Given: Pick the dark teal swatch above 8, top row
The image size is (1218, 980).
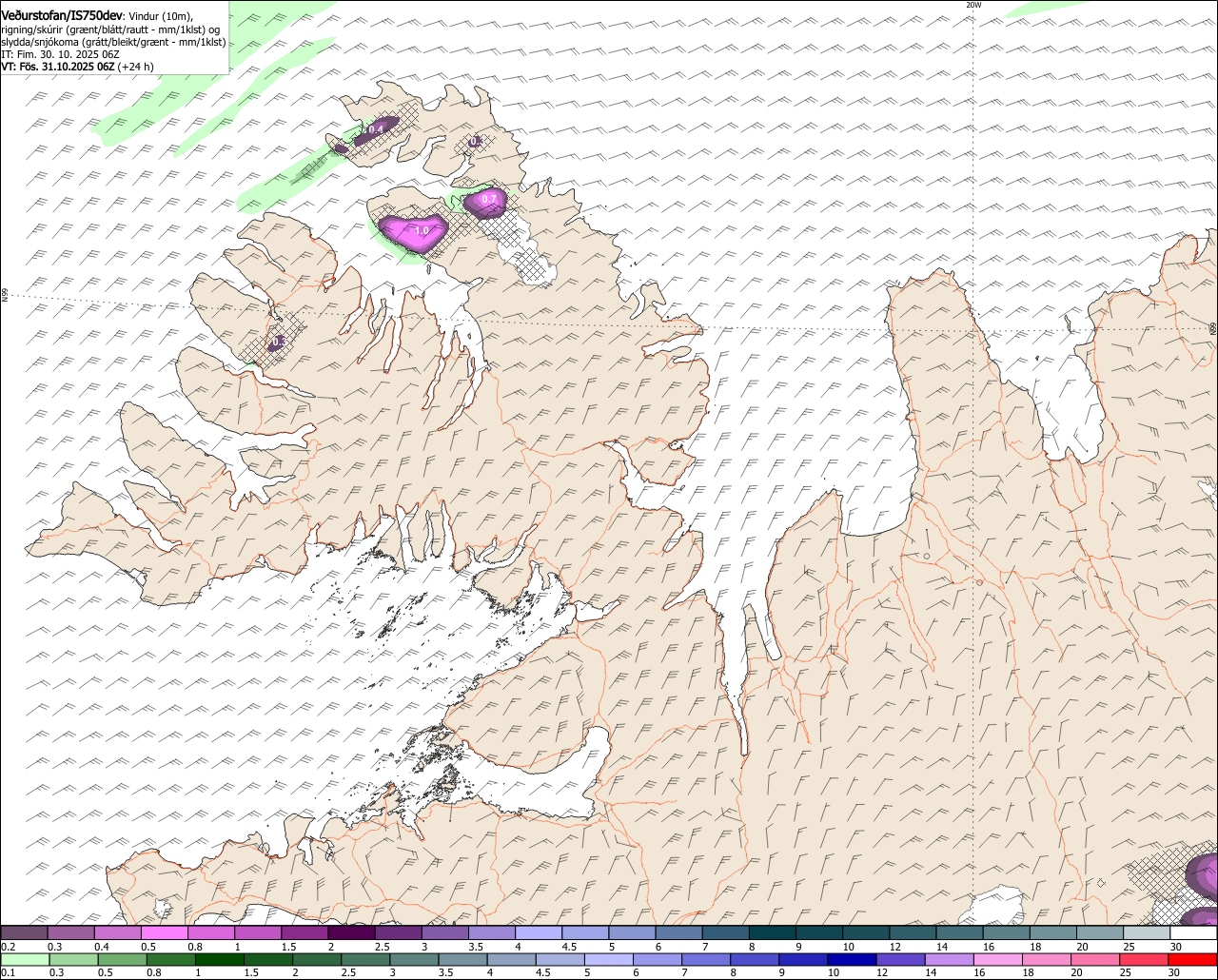Looking at the screenshot, I should (x=773, y=933).
